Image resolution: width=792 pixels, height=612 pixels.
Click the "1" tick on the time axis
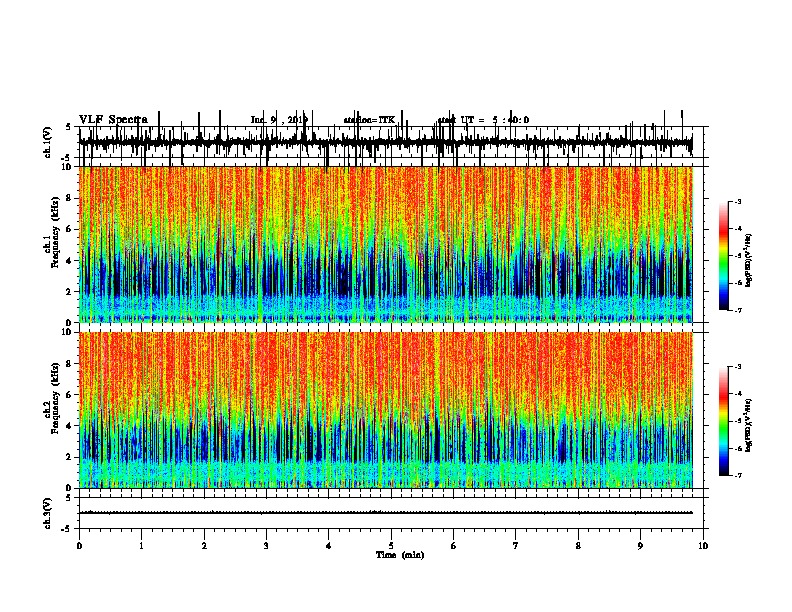coord(141,546)
